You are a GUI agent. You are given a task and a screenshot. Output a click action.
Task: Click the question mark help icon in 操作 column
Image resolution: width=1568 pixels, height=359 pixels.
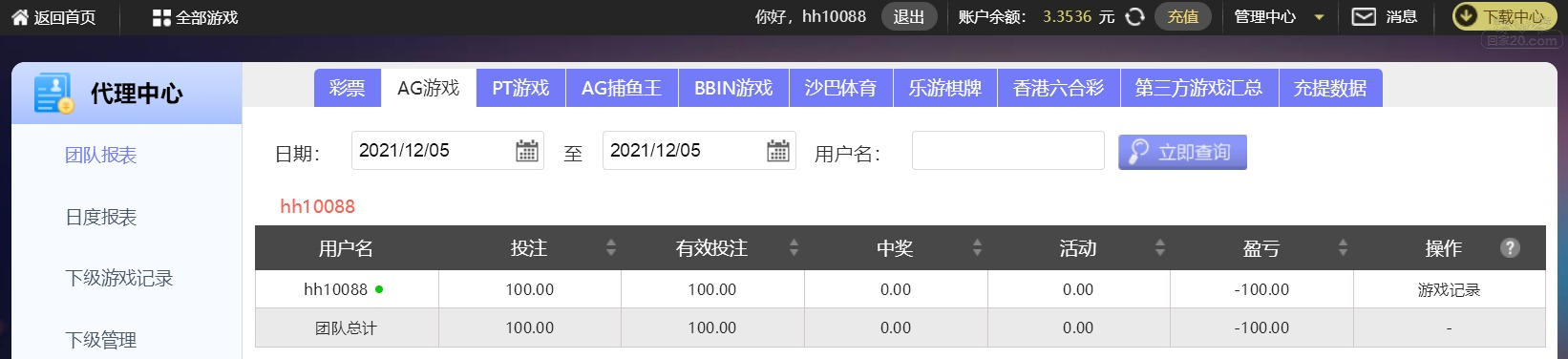tap(1510, 247)
